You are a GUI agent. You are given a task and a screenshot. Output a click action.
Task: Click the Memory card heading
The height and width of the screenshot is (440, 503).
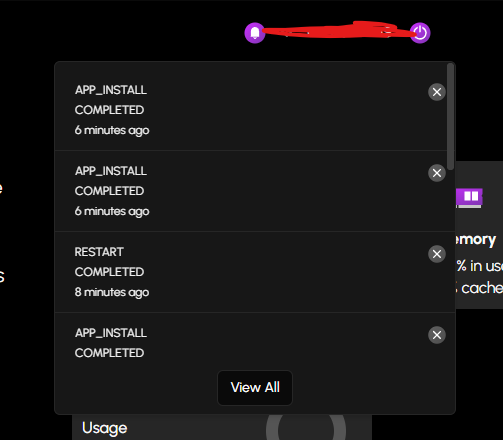pos(476,239)
